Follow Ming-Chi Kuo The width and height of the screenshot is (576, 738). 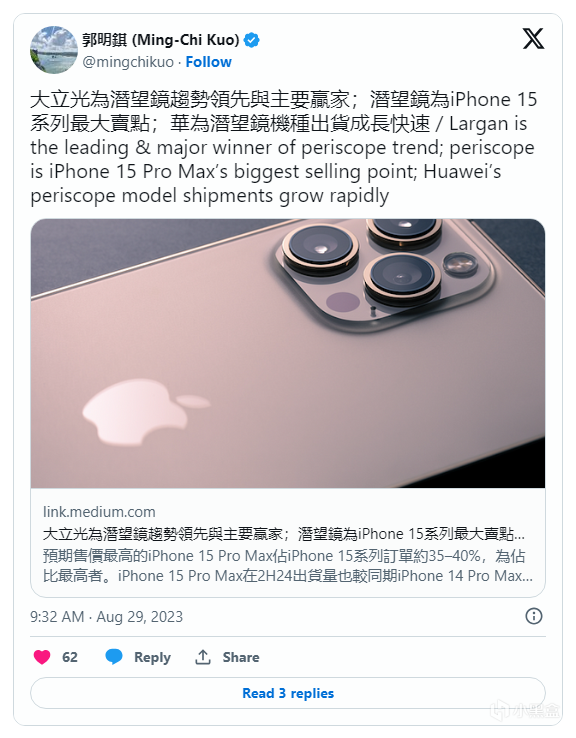tap(208, 62)
